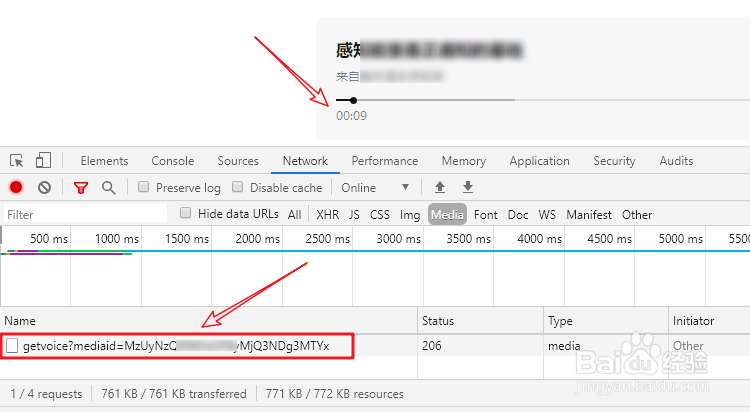
Task: Filter requests by Img
Action: [x=410, y=215]
